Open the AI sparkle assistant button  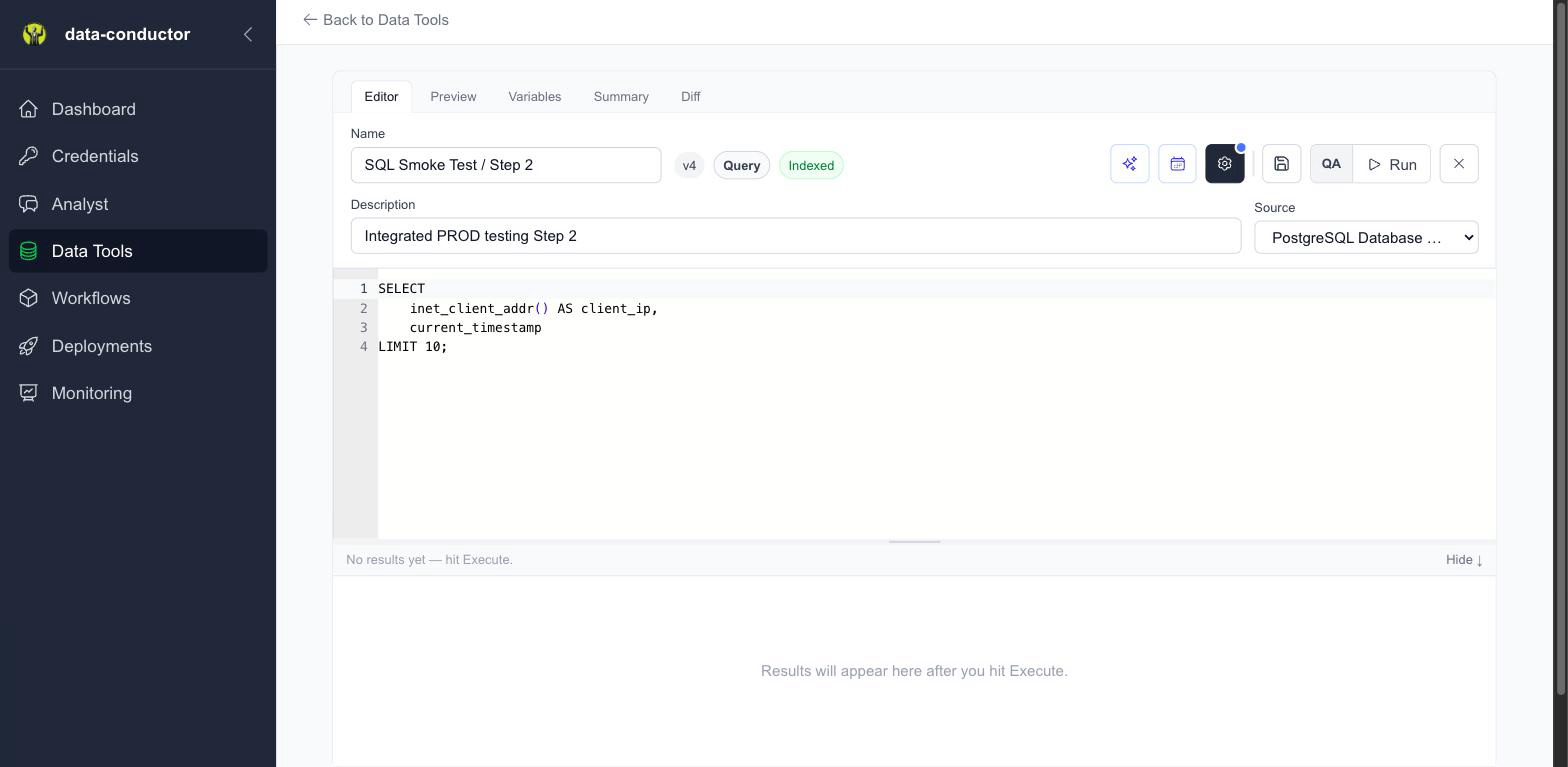[x=1130, y=164]
